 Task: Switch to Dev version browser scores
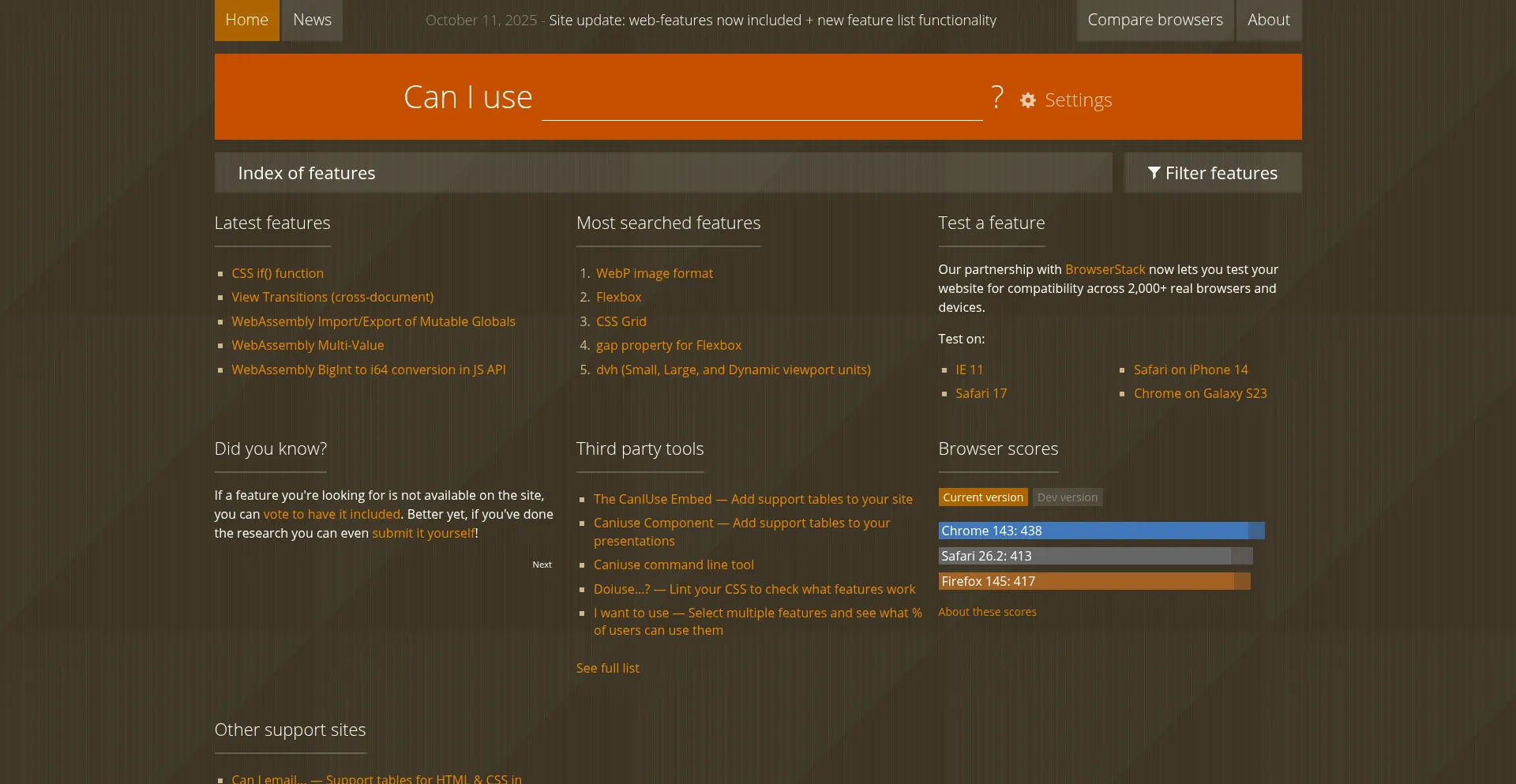tap(1067, 497)
